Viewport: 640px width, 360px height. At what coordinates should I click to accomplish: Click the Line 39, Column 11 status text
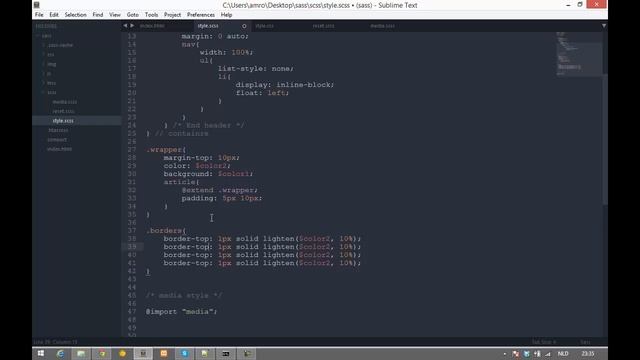click(x=55, y=342)
